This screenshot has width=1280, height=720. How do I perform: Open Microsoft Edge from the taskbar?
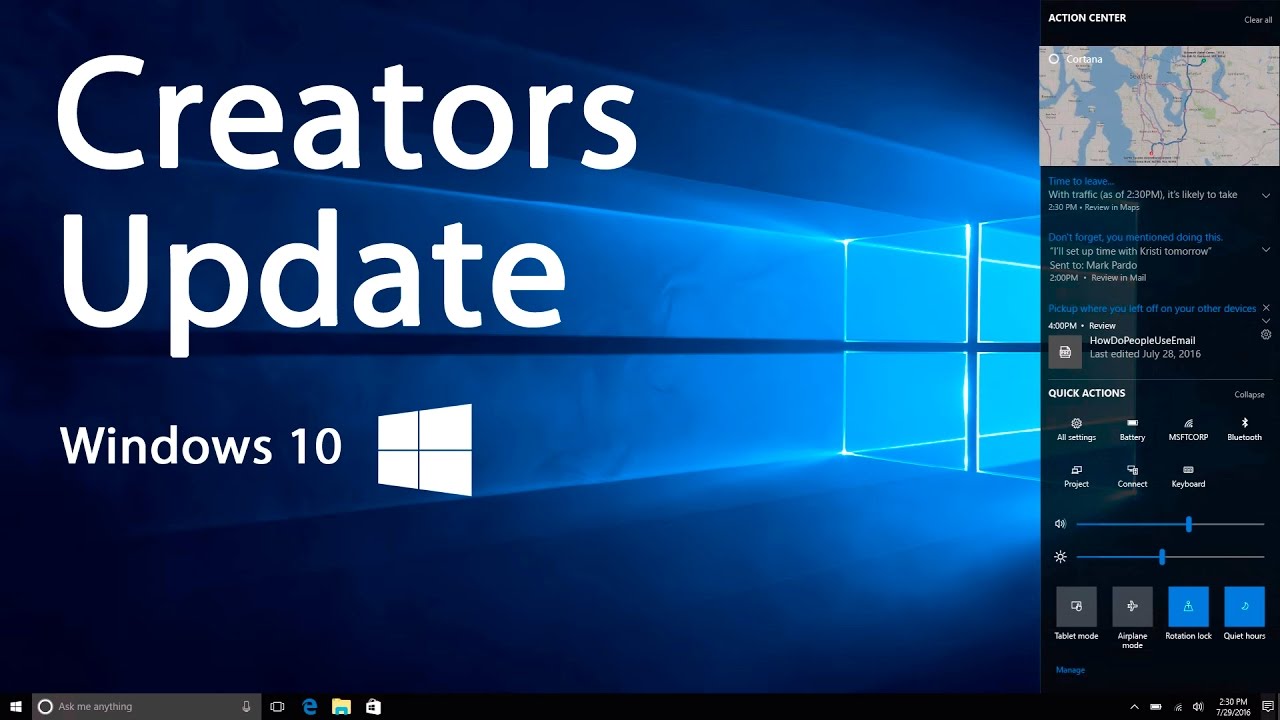pyautogui.click(x=309, y=706)
